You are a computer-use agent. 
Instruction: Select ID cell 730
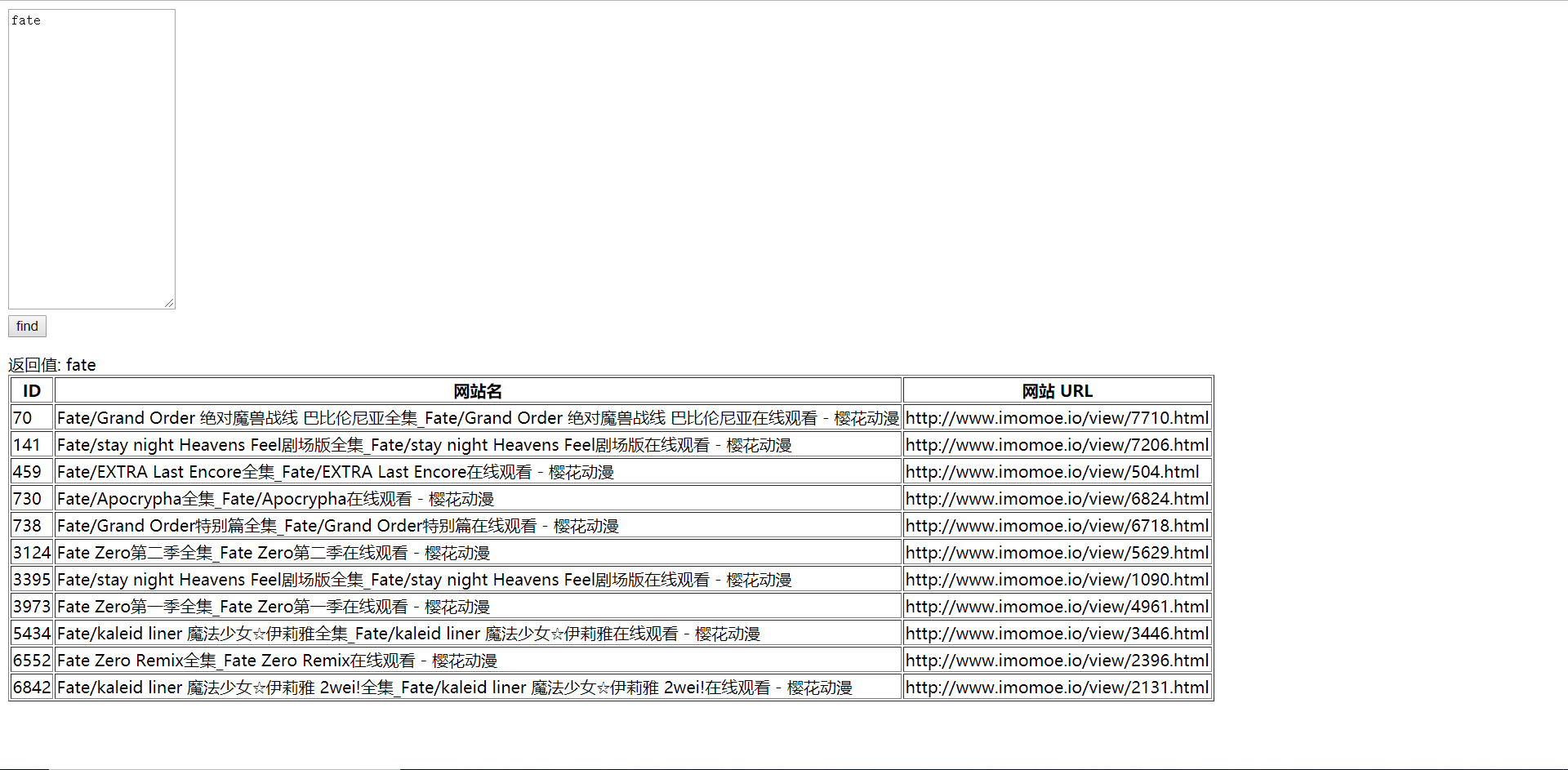click(32, 499)
